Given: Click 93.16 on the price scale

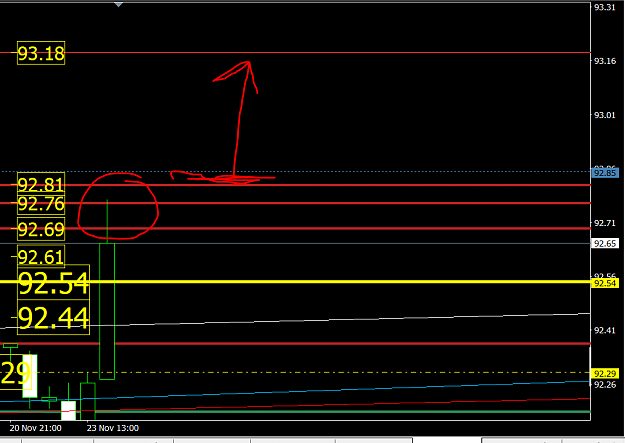Looking at the screenshot, I should [605, 61].
